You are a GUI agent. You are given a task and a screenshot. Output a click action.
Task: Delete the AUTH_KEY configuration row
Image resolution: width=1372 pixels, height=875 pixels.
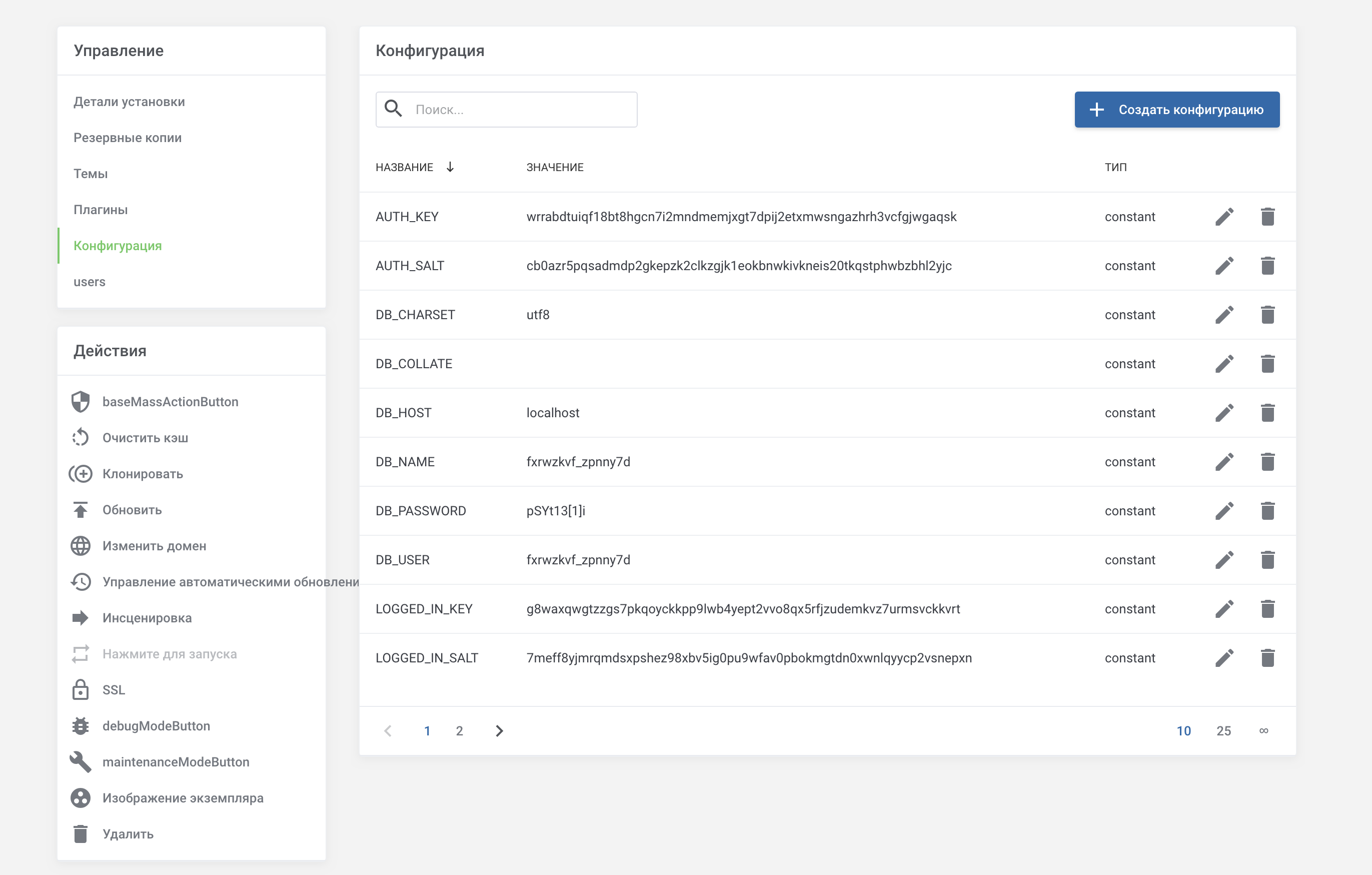1267,217
